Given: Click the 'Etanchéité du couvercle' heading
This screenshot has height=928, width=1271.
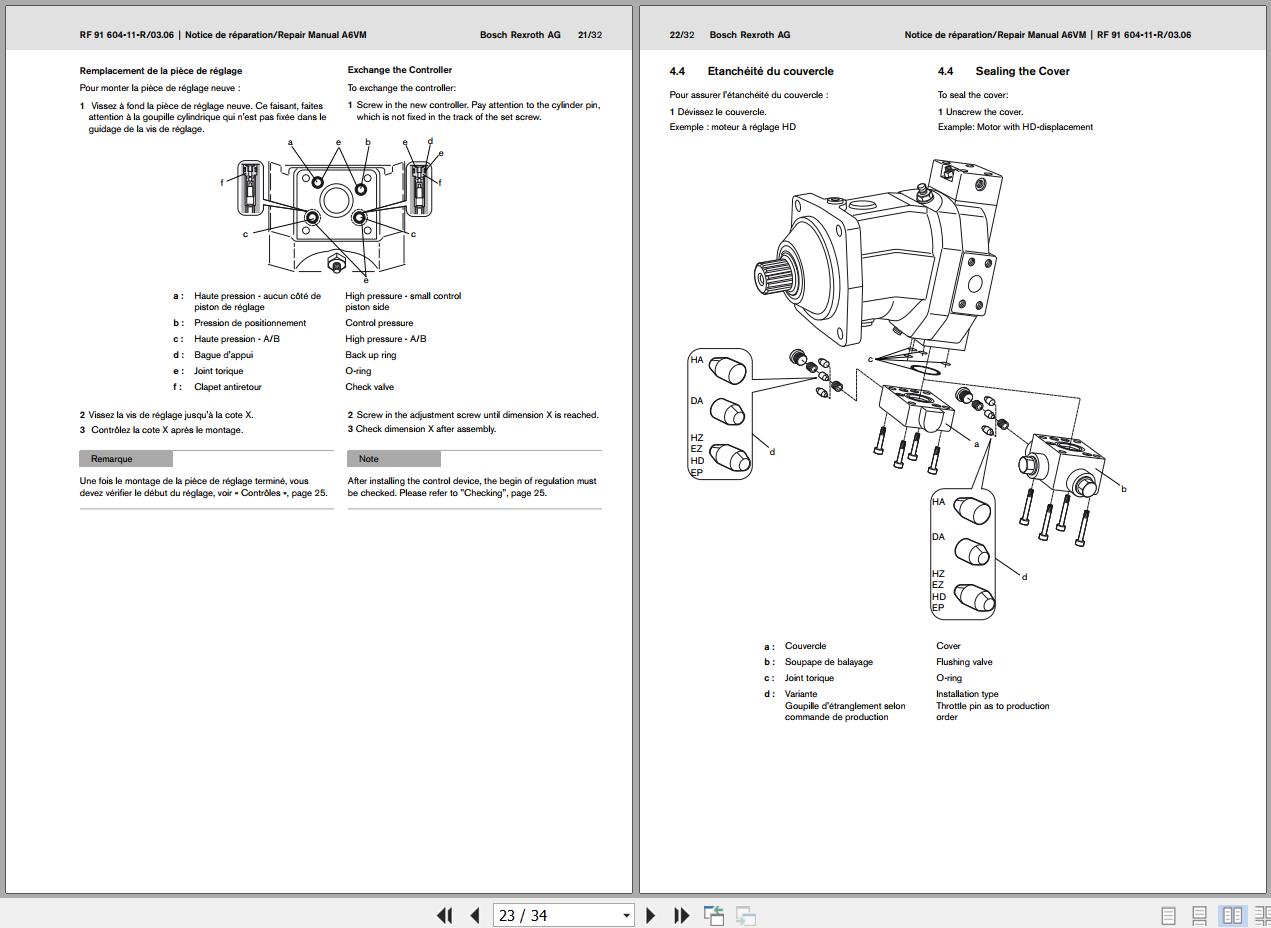Looking at the screenshot, I should click(770, 71).
